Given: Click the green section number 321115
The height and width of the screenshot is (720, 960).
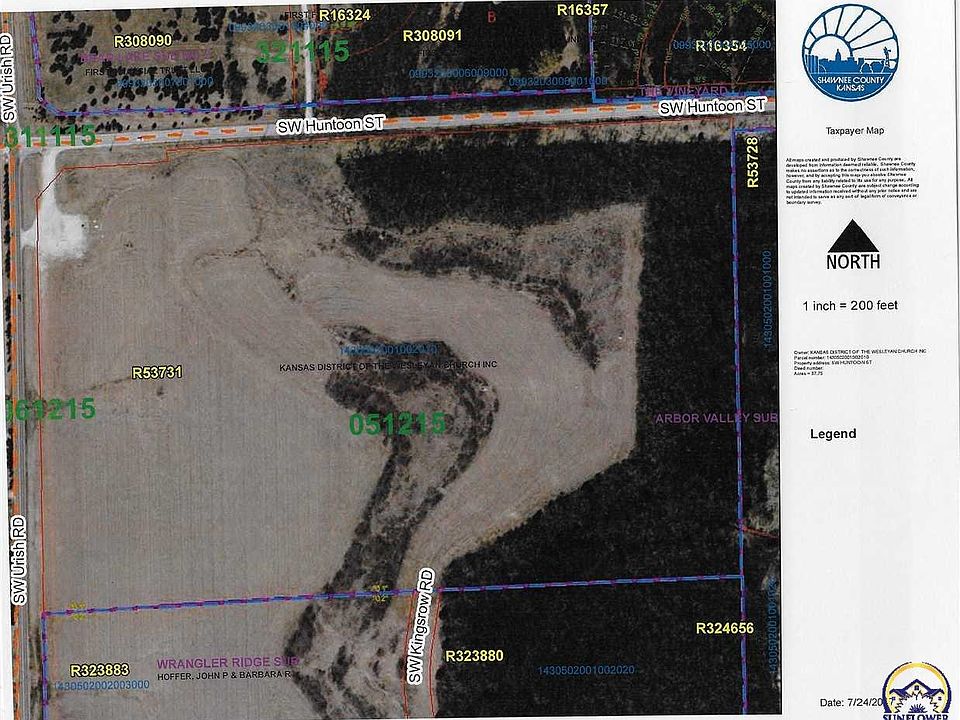Looking at the screenshot, I should point(303,51).
